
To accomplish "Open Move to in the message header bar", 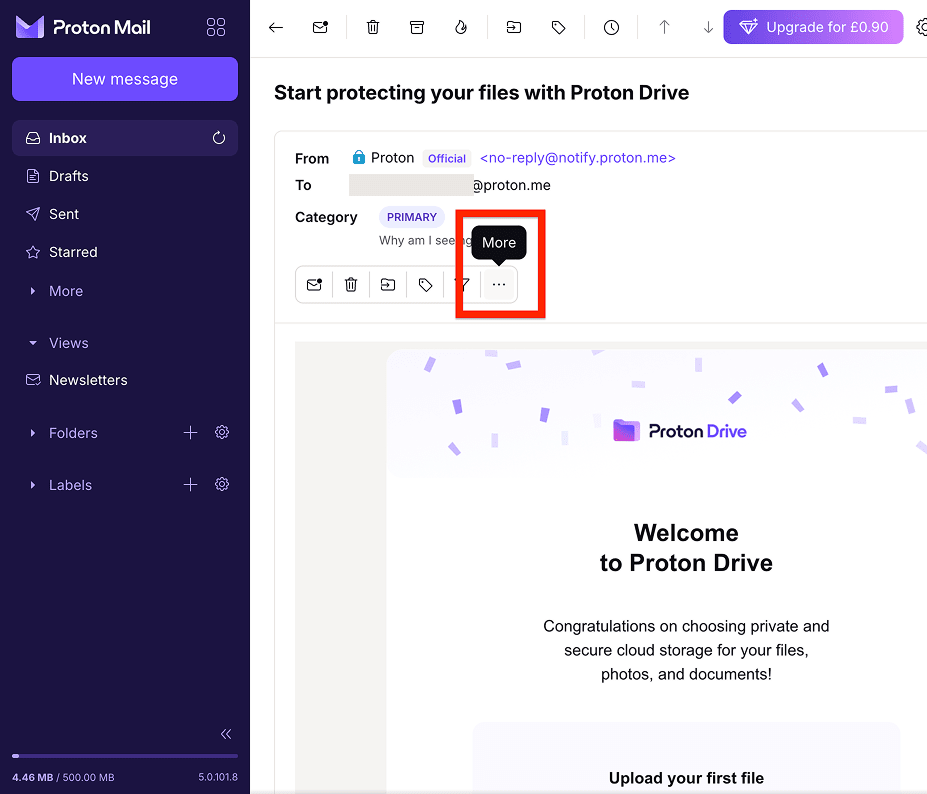I will pyautogui.click(x=388, y=285).
